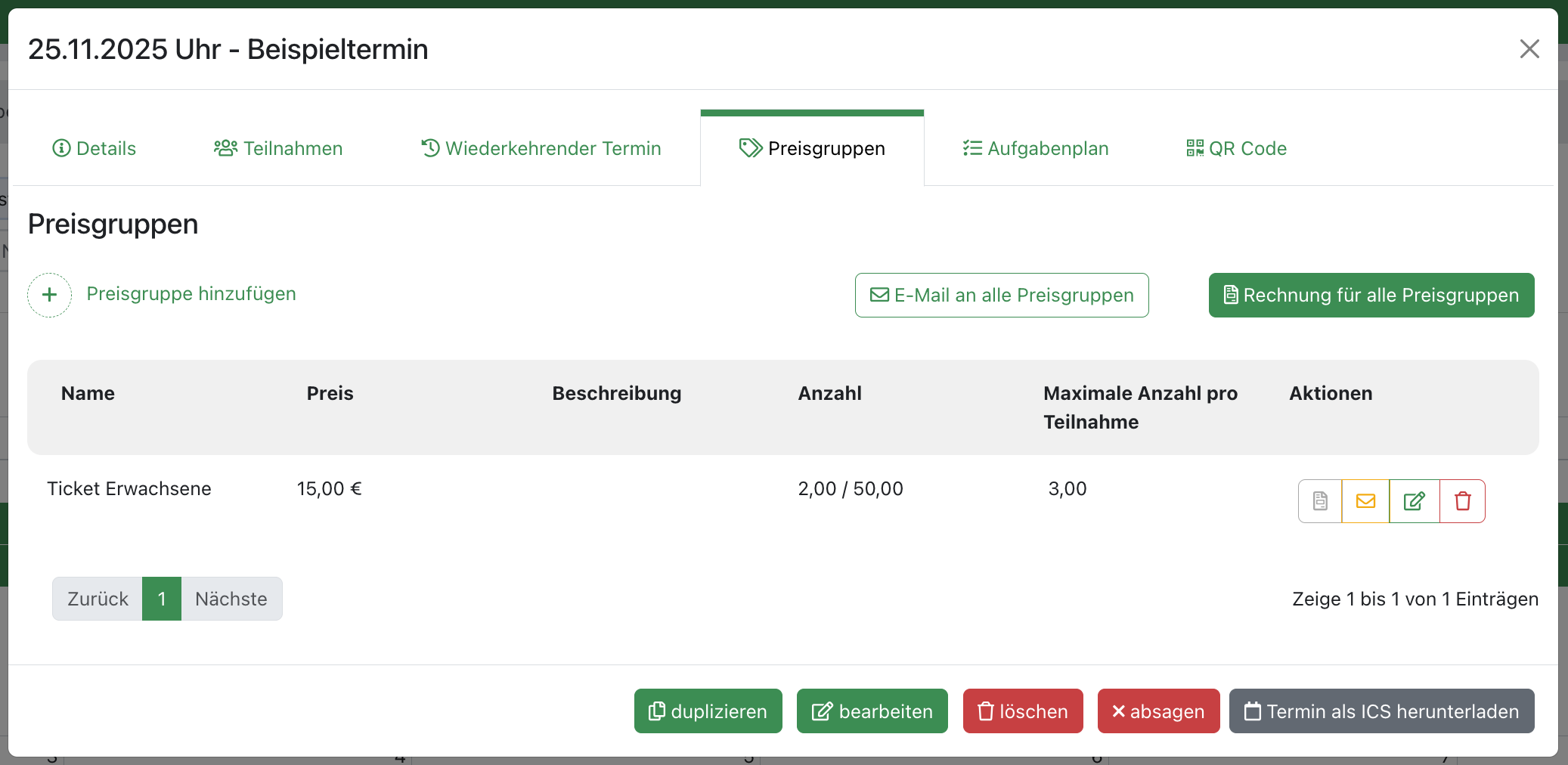
Task: Click the email icon in Ticket Erwachsene row
Action: [1365, 501]
